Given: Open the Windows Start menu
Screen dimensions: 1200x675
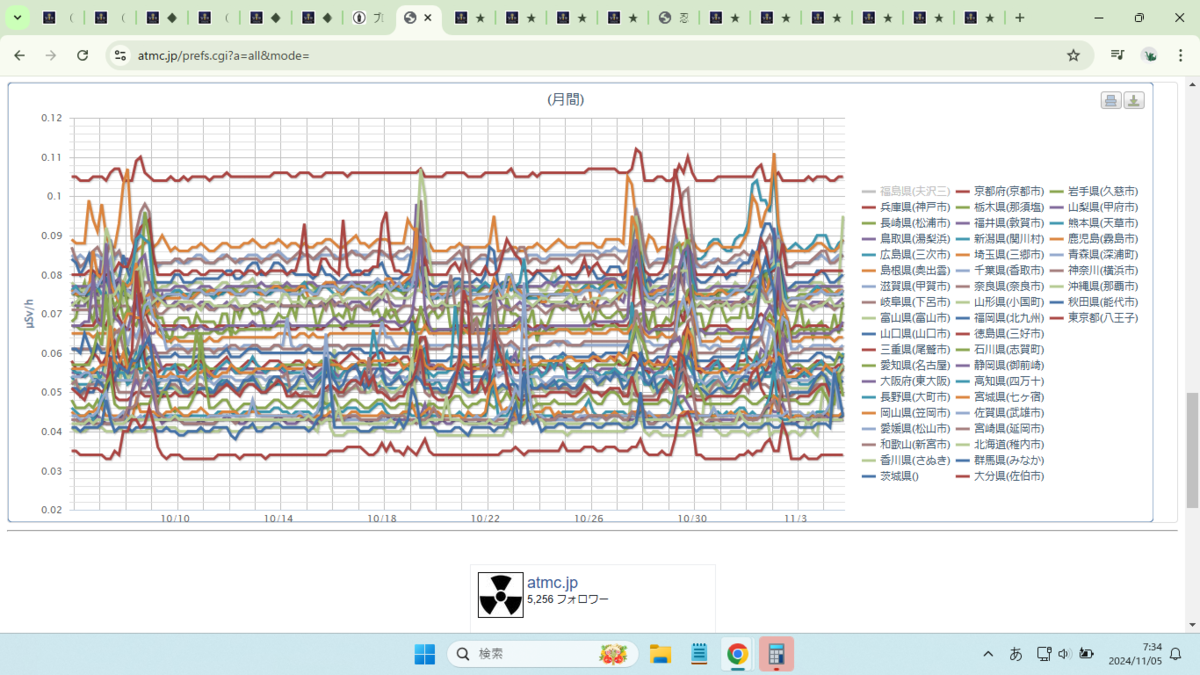Looking at the screenshot, I should [425, 654].
